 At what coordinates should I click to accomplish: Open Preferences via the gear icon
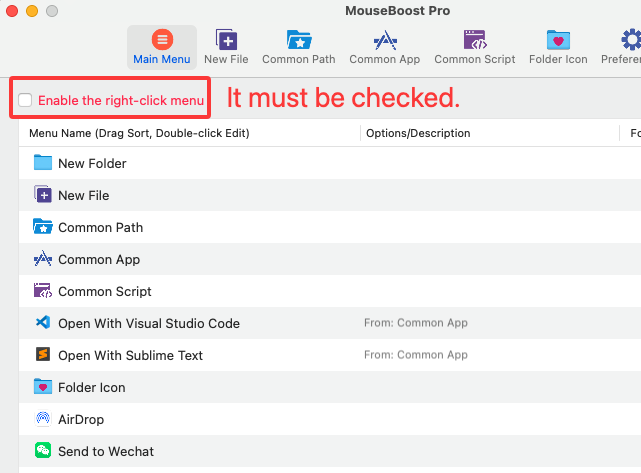tap(631, 40)
